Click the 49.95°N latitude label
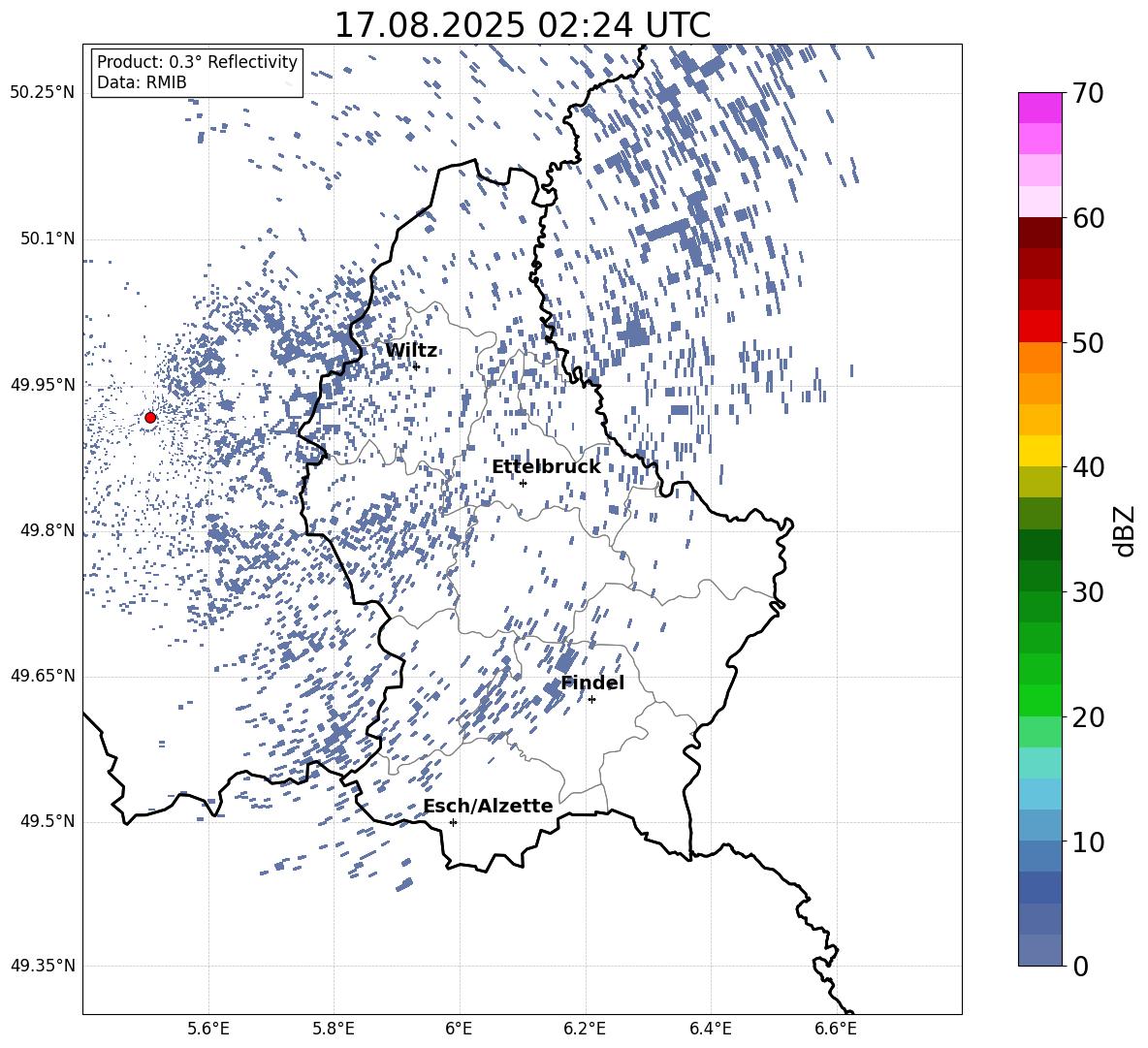 click(43, 385)
